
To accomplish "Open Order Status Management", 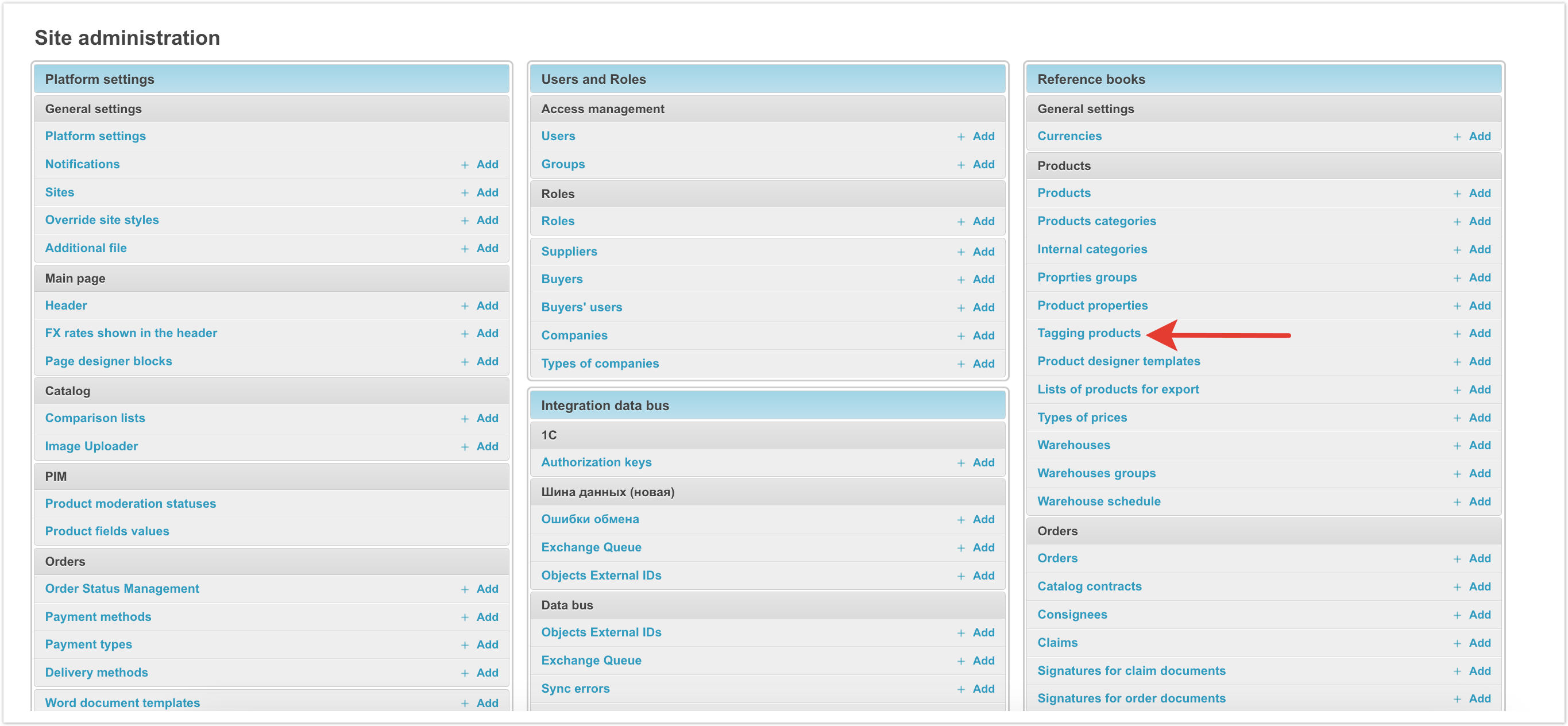I will click(x=122, y=589).
